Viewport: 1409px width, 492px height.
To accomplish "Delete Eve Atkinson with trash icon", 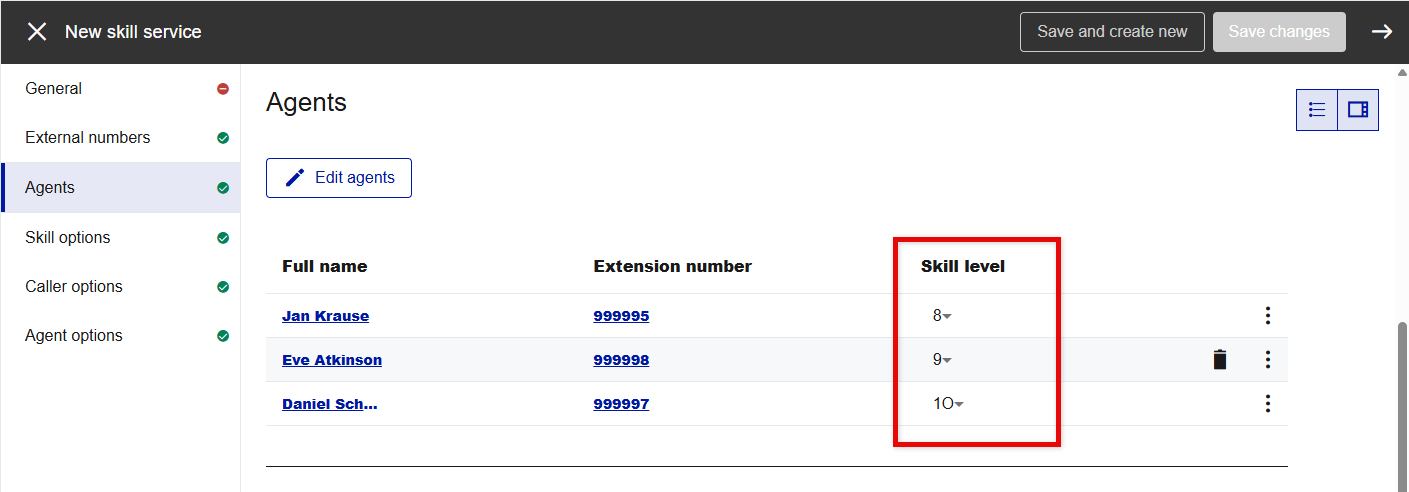I will [1219, 360].
